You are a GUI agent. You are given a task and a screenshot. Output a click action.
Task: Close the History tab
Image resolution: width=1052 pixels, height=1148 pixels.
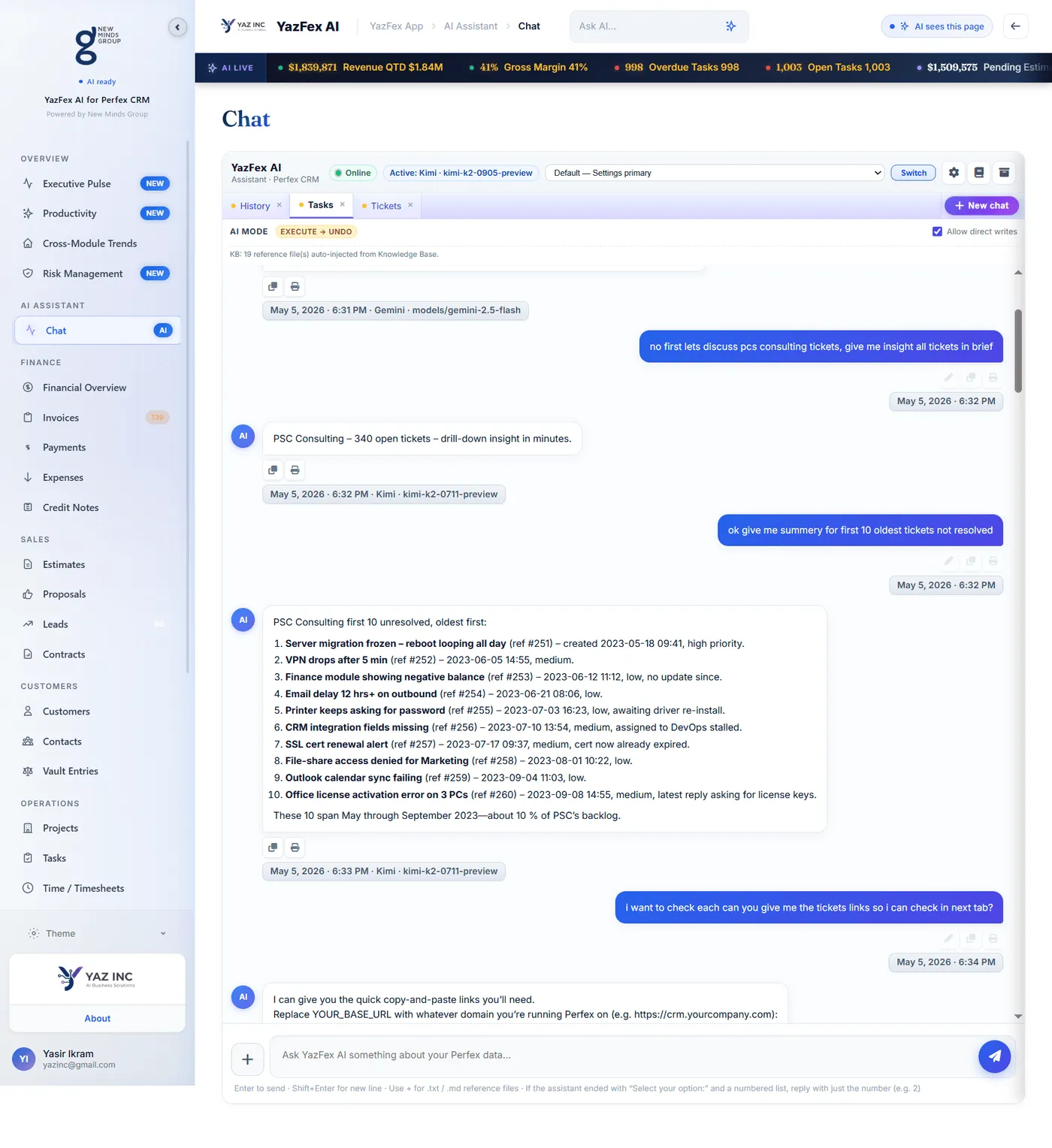pyautogui.click(x=280, y=205)
